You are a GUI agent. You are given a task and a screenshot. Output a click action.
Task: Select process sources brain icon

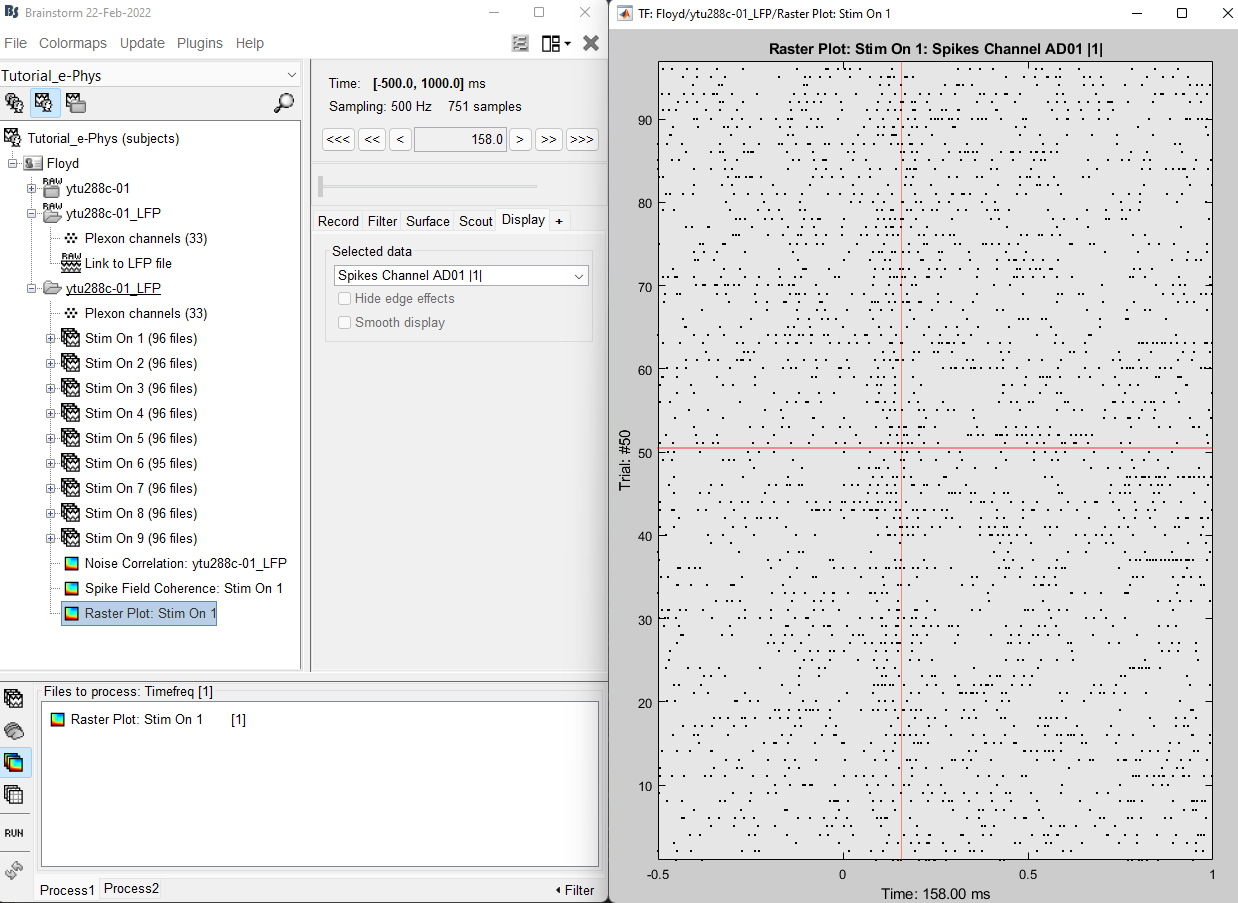[x=14, y=731]
